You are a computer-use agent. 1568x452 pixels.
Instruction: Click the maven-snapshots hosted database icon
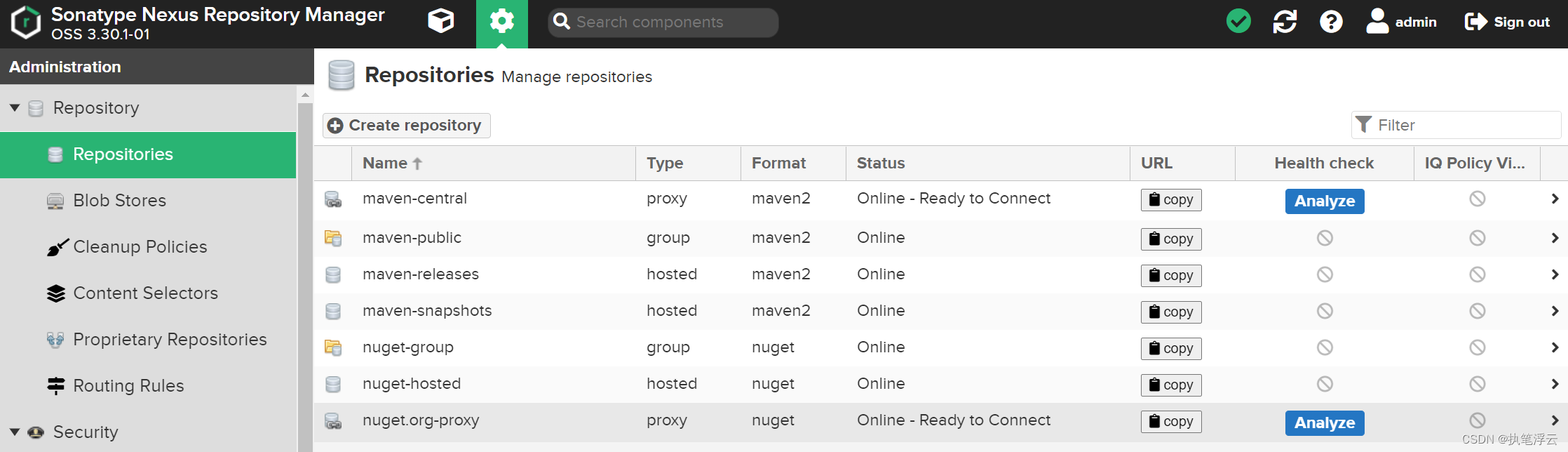pos(333,312)
